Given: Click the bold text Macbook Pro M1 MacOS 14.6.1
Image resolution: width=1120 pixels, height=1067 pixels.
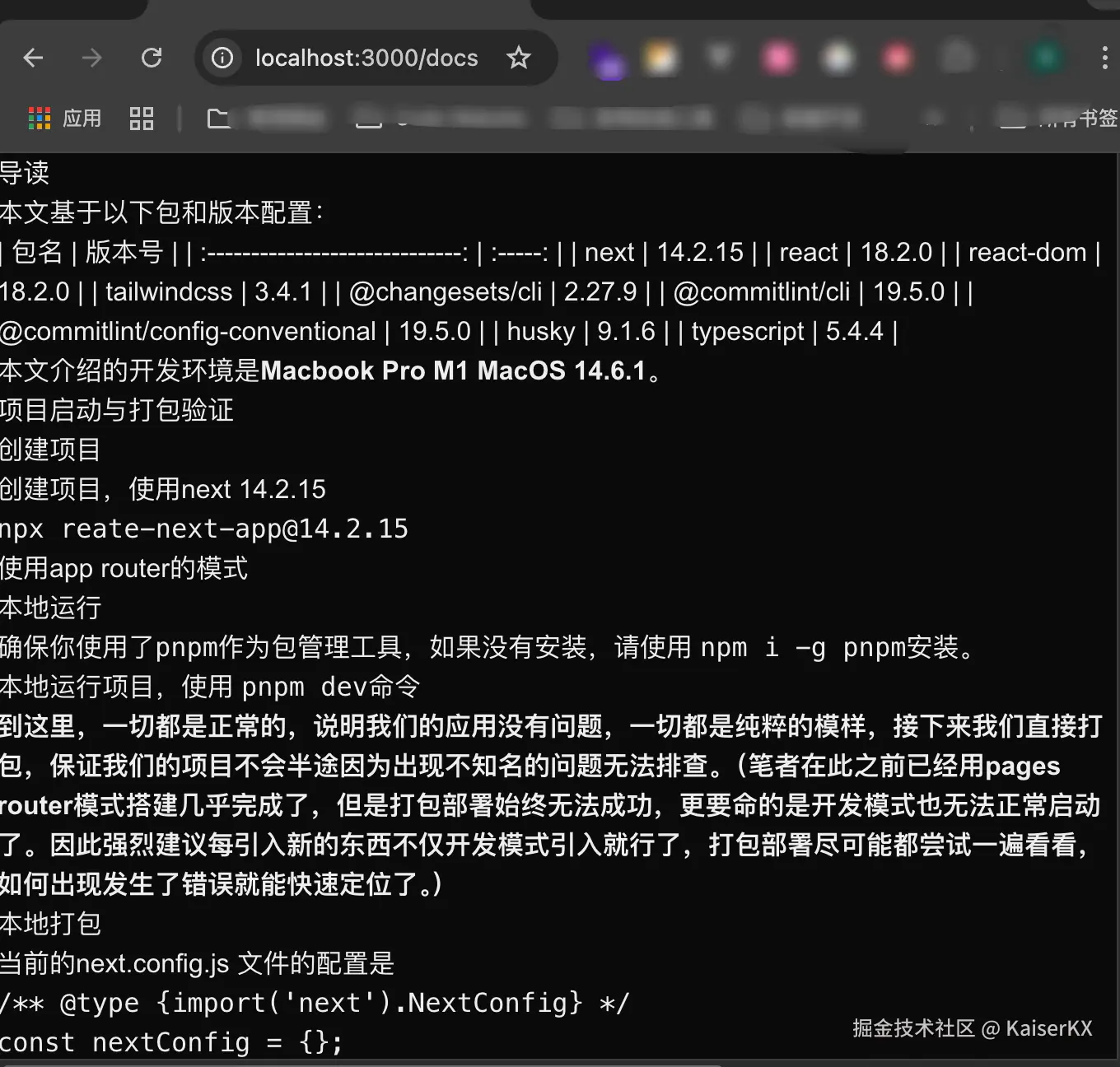Looking at the screenshot, I should [453, 370].
